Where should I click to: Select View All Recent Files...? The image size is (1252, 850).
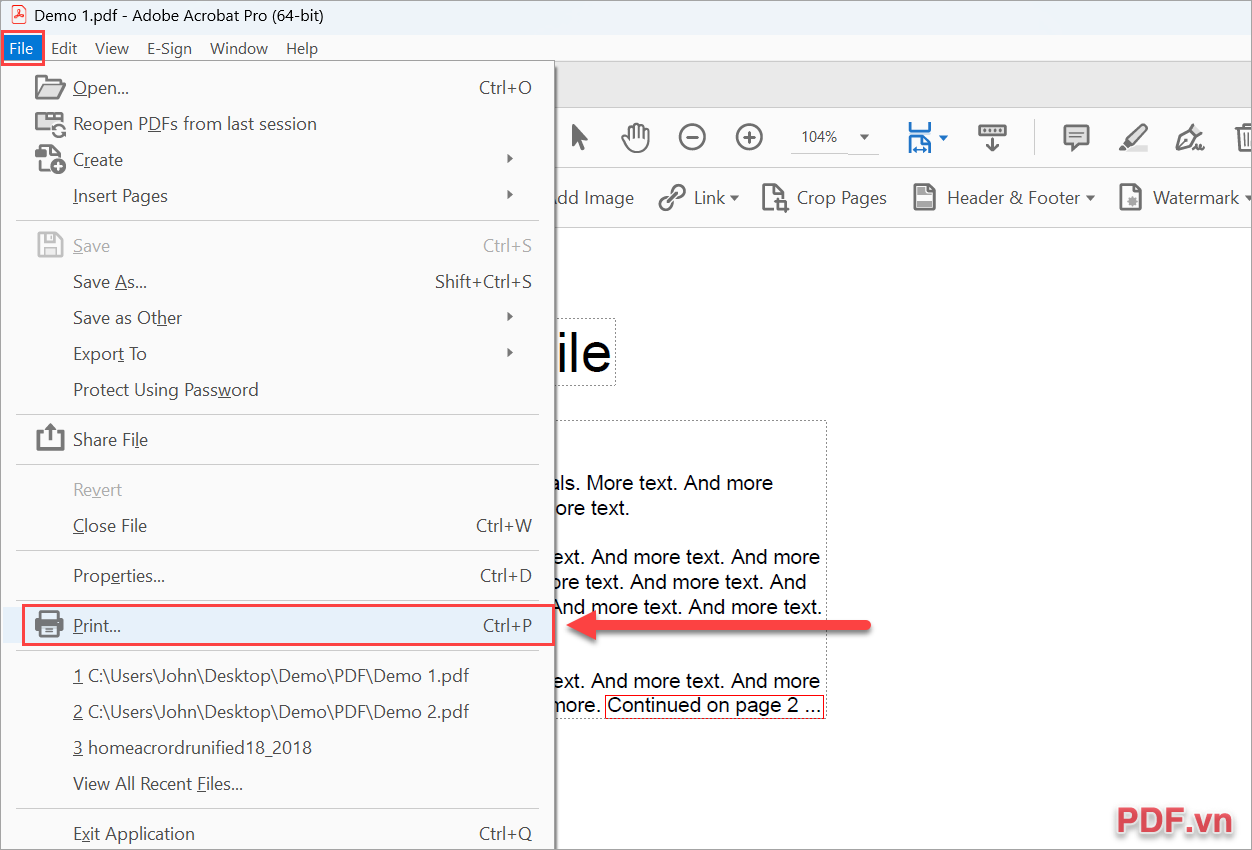click(277, 784)
